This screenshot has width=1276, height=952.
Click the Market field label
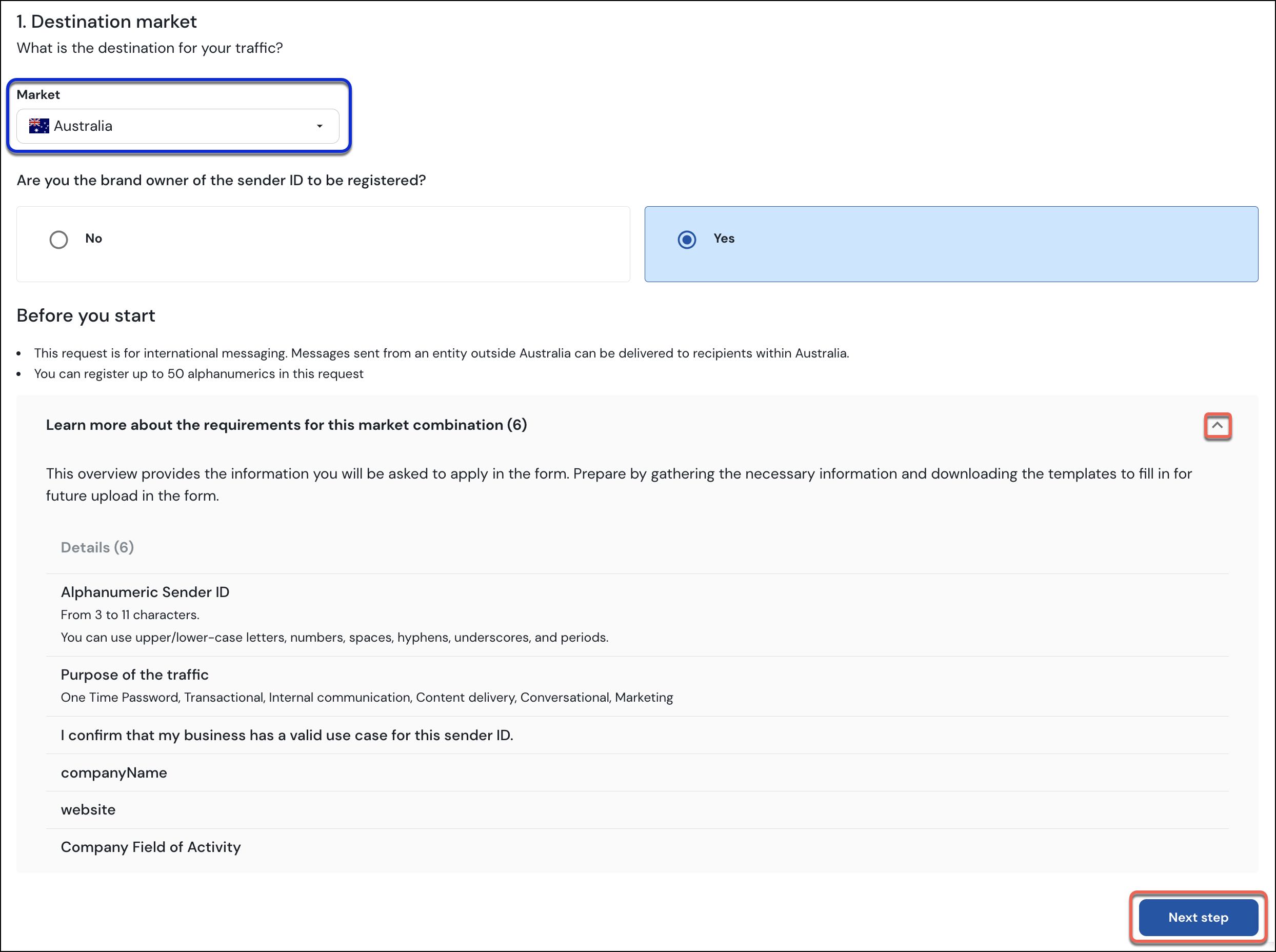click(38, 94)
